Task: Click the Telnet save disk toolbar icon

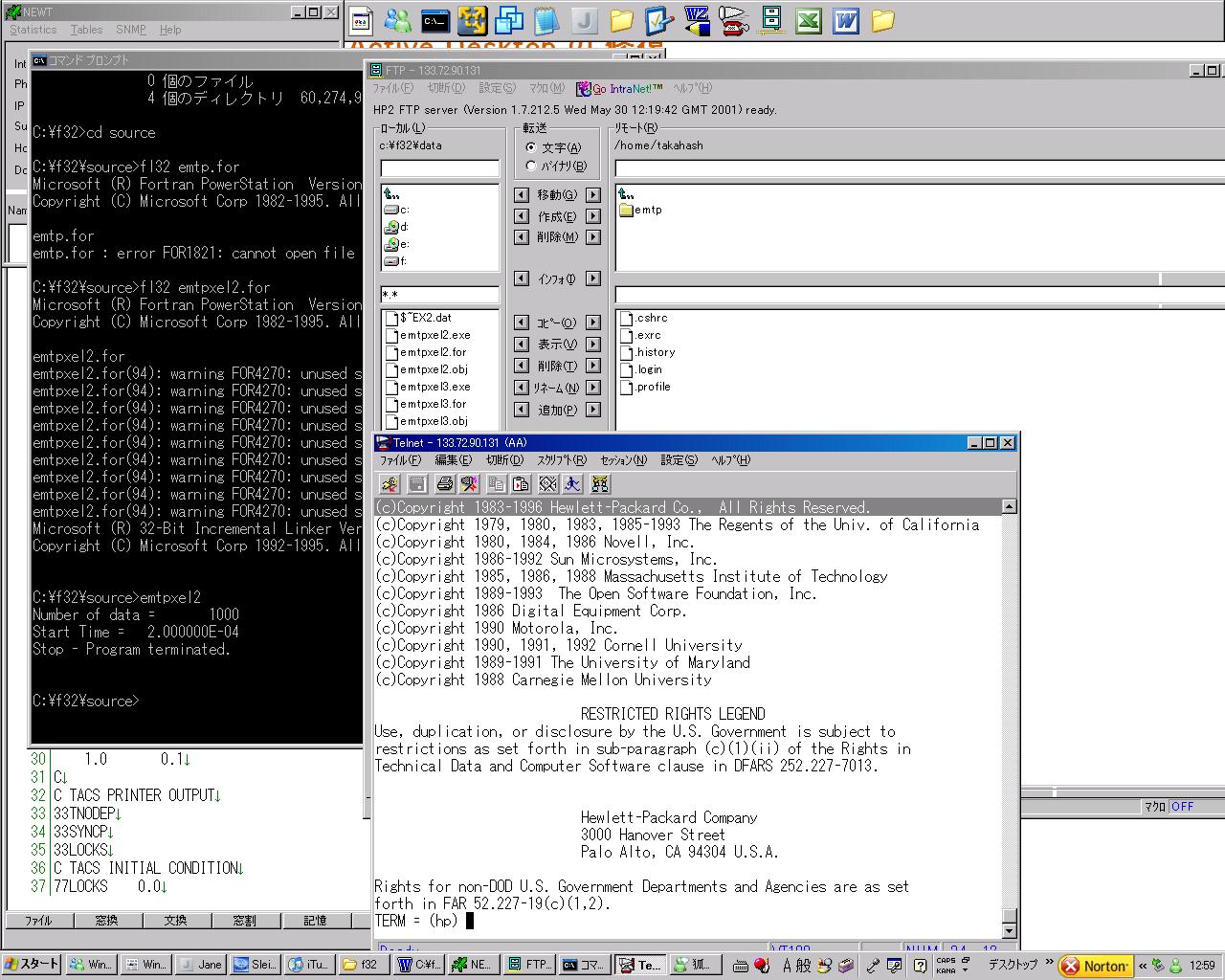Action: (x=417, y=484)
